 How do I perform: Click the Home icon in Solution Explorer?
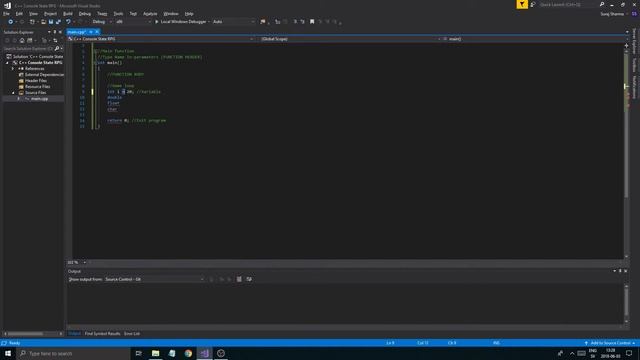[22, 40]
